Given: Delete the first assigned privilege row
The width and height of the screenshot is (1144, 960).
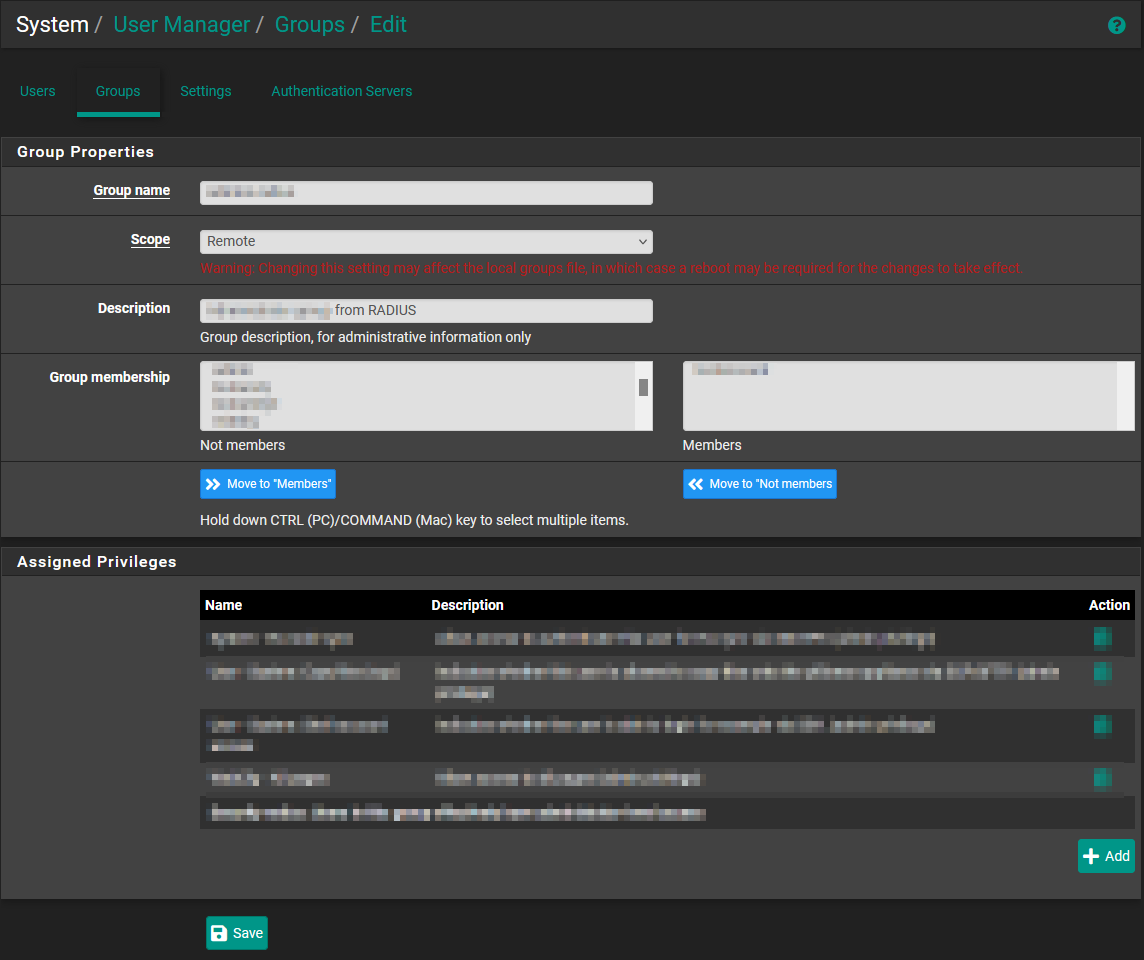Looking at the screenshot, I should tap(1102, 638).
